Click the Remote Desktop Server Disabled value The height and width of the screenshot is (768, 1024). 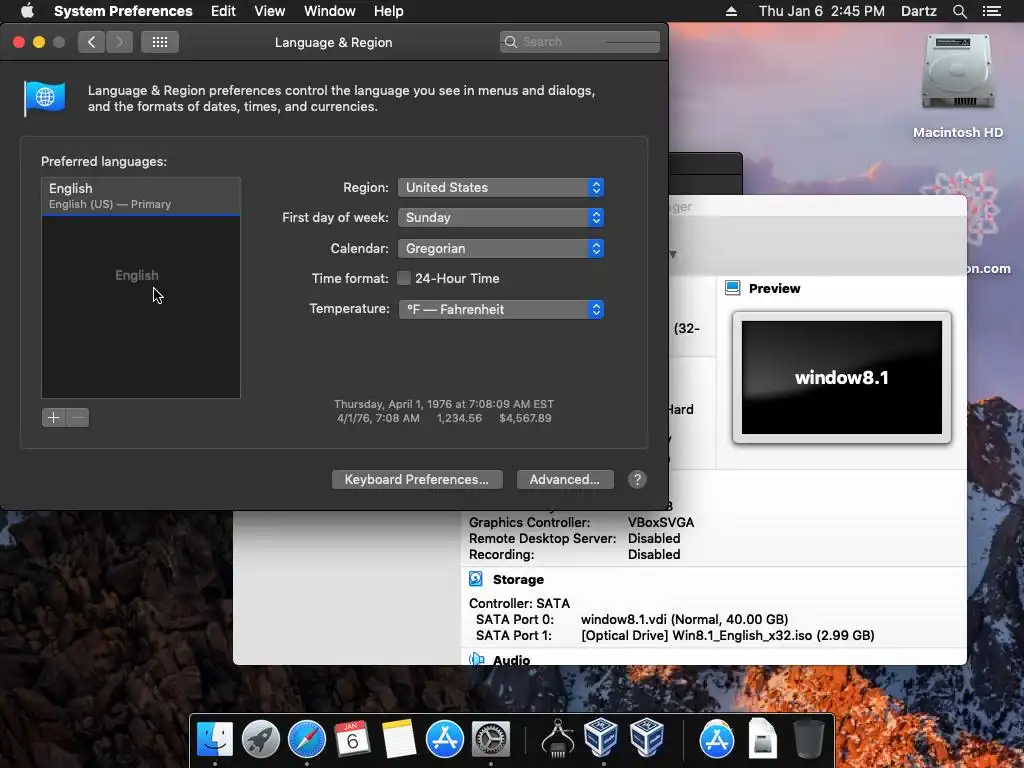point(654,538)
